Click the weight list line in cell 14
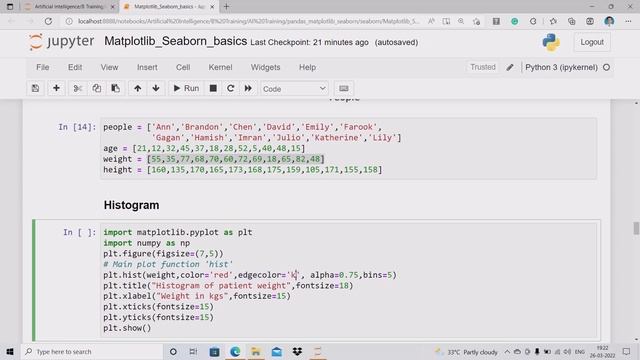The height and width of the screenshot is (360, 640). 214,159
